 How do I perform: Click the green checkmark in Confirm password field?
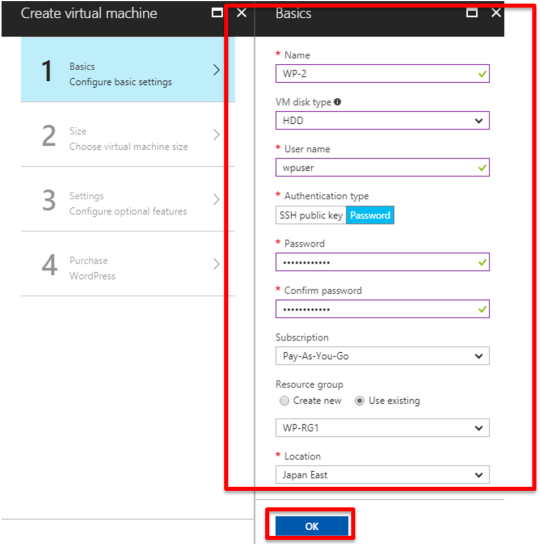coord(482,309)
